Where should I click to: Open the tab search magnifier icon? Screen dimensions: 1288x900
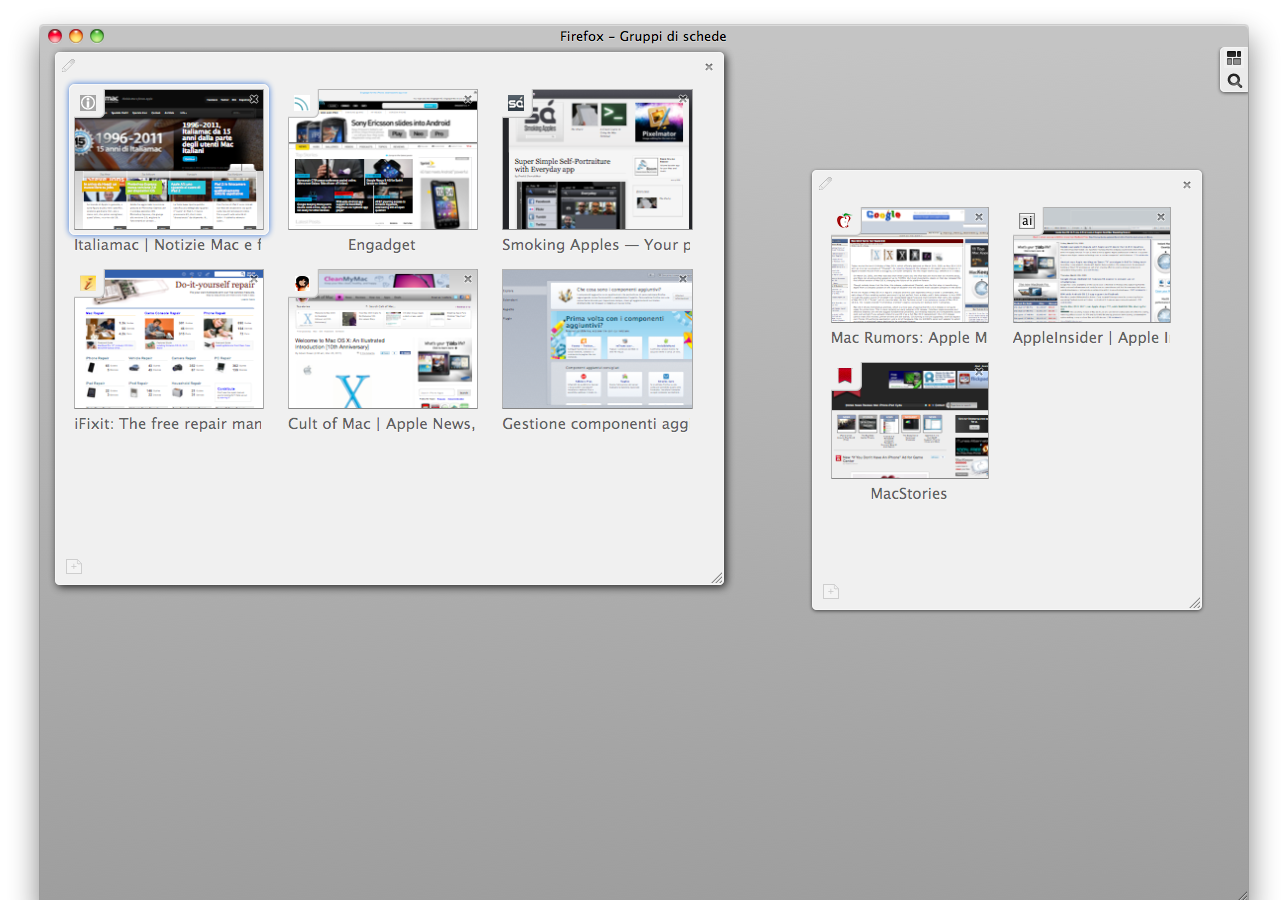click(1235, 81)
